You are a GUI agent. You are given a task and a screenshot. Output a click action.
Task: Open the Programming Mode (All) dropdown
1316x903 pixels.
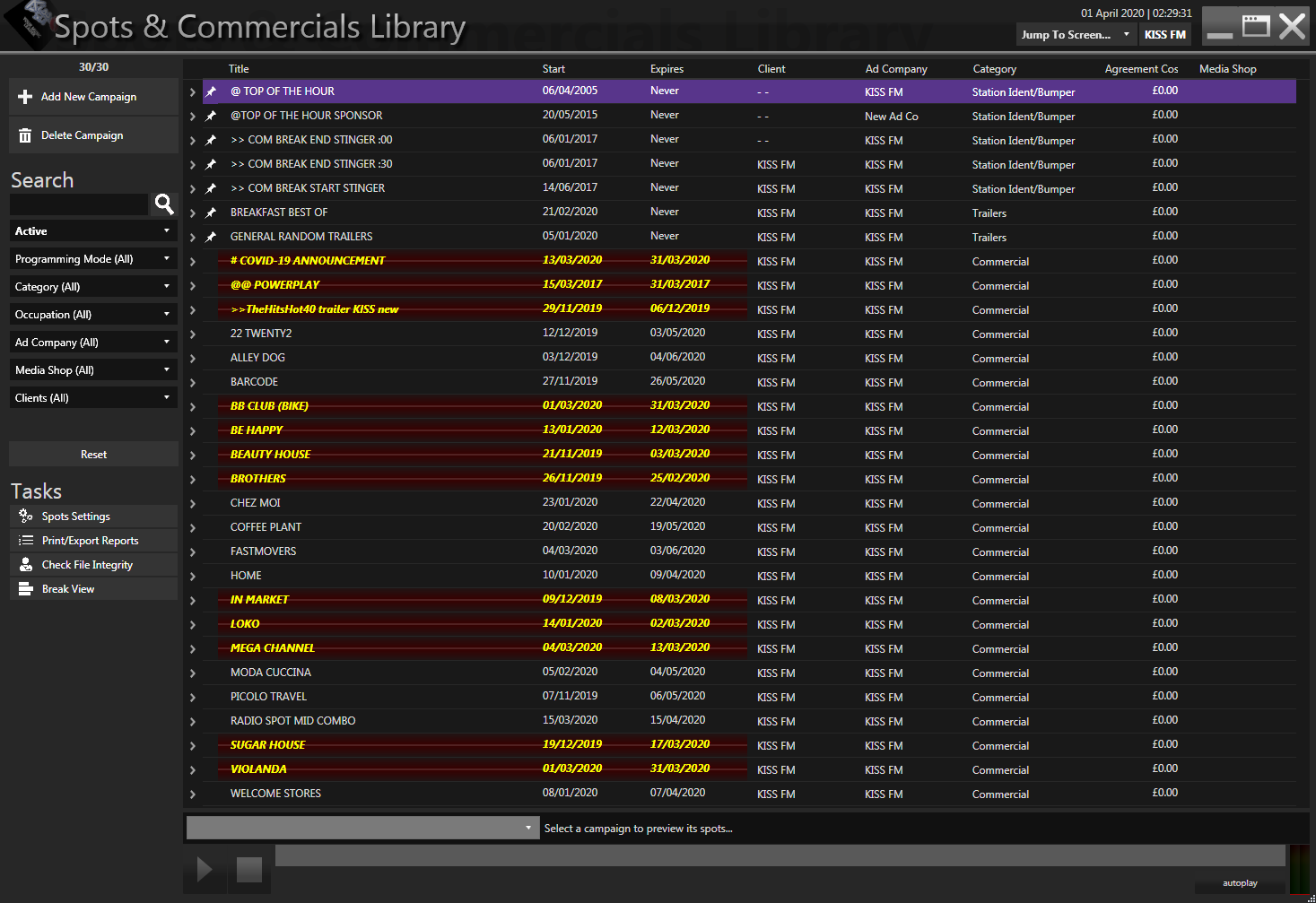coord(93,259)
